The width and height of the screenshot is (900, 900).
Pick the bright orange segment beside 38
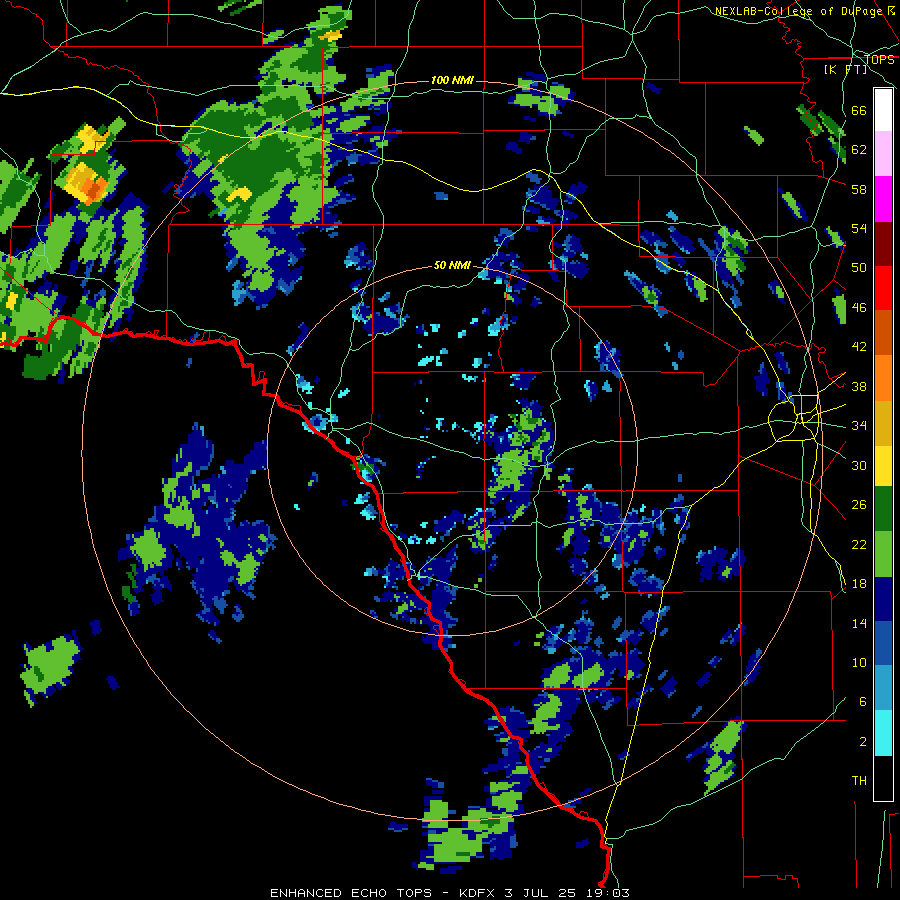(x=883, y=378)
